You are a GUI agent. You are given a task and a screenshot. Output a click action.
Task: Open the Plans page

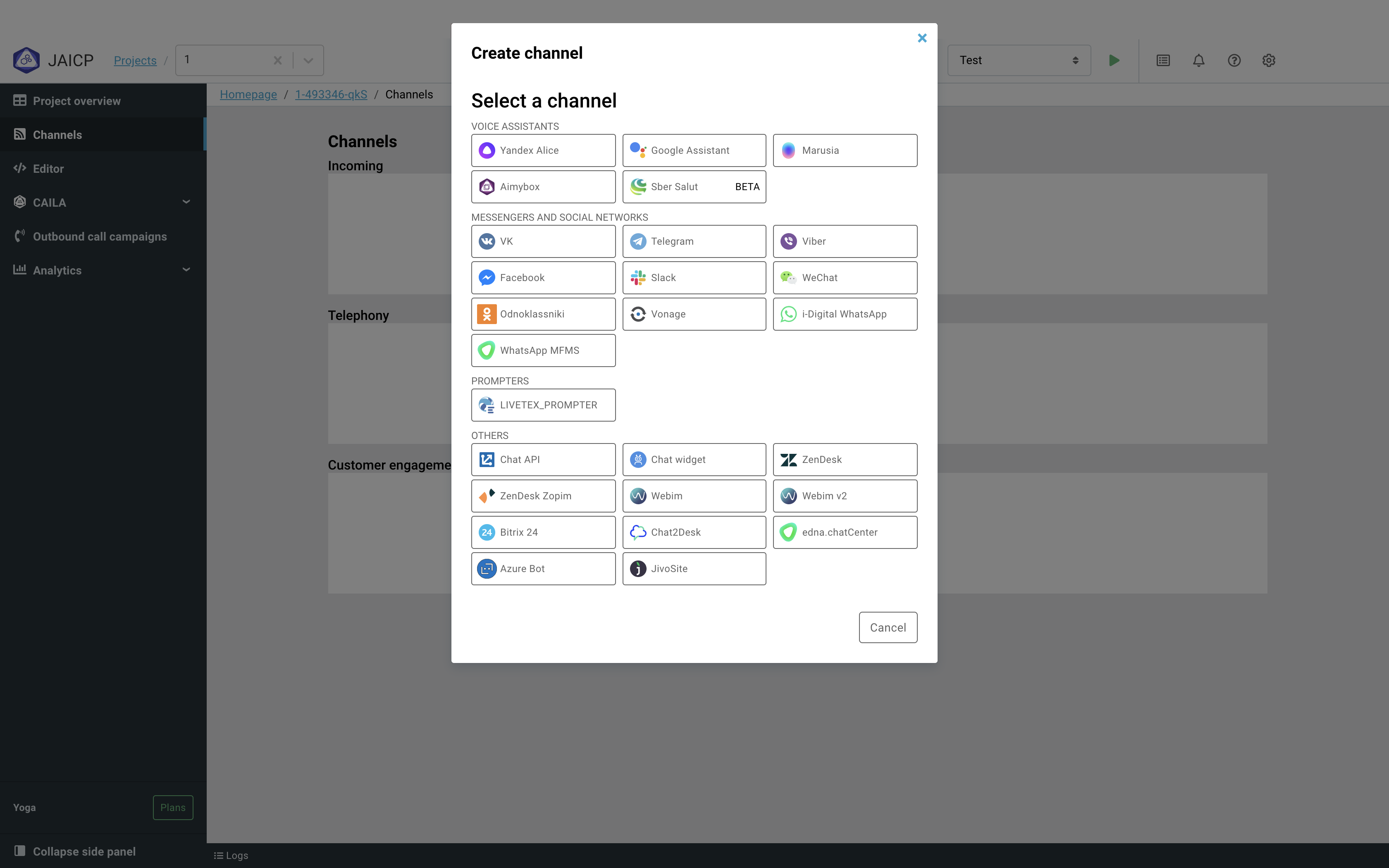(172, 807)
